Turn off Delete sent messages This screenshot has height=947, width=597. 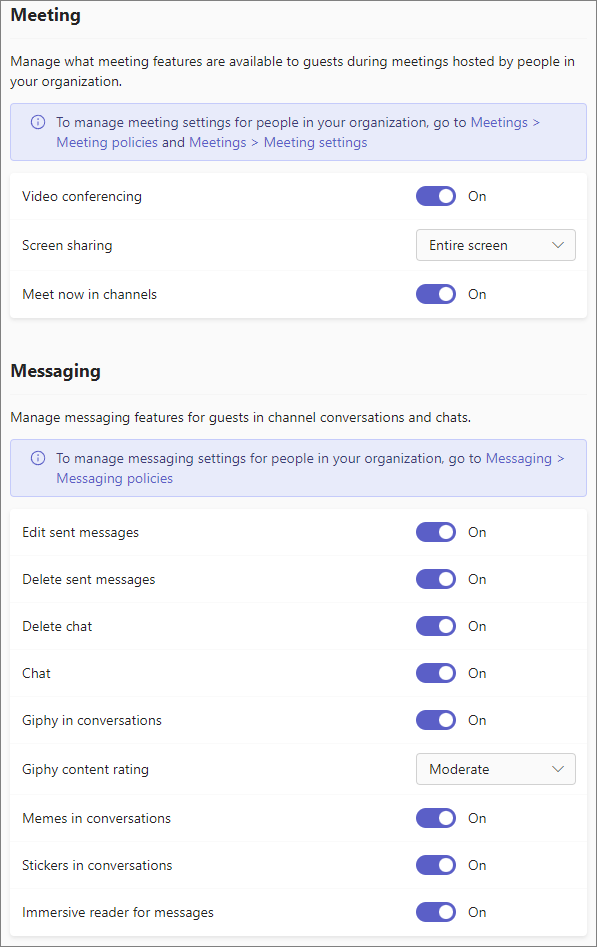tap(436, 579)
